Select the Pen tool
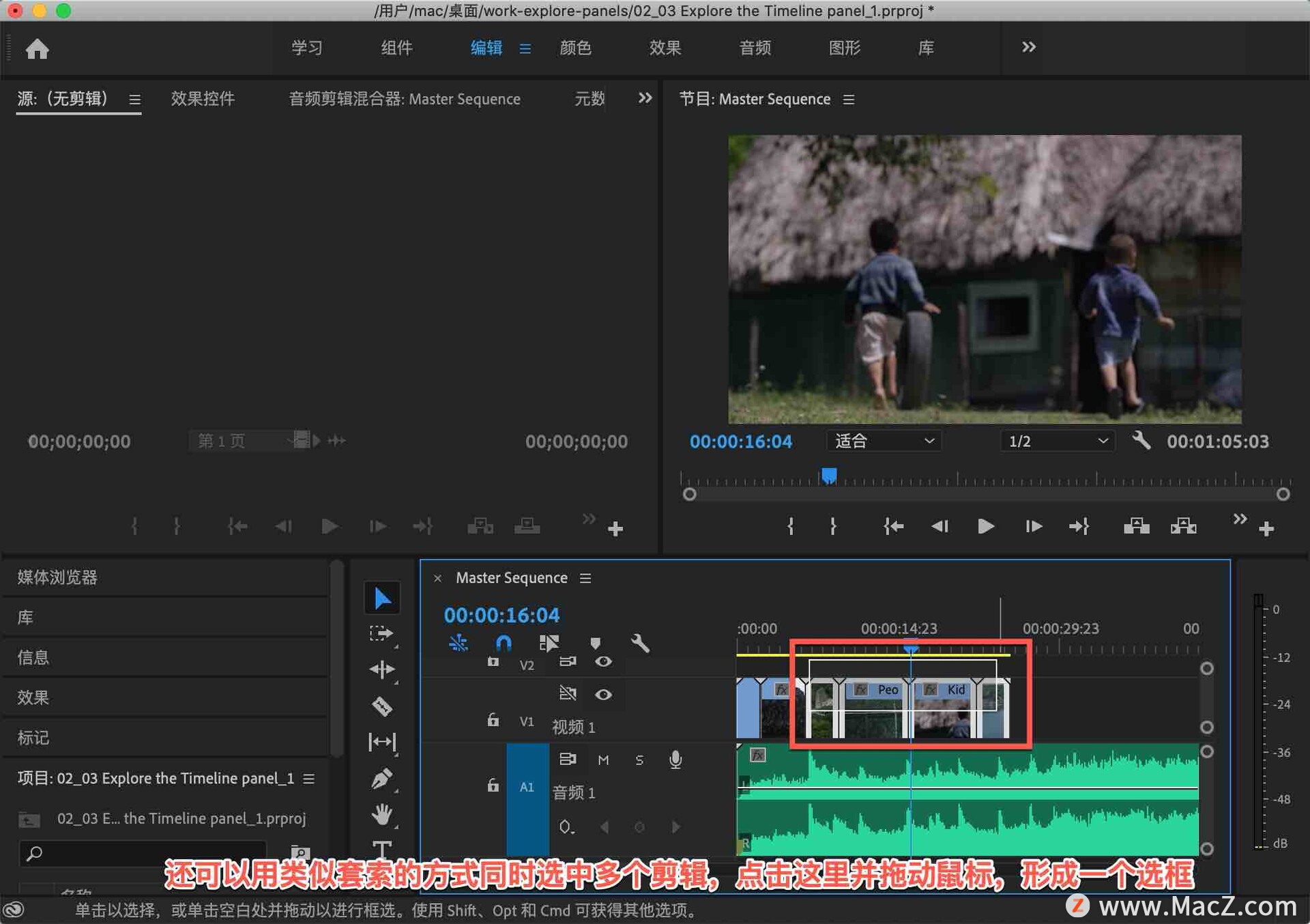This screenshot has width=1310, height=924. (x=381, y=778)
